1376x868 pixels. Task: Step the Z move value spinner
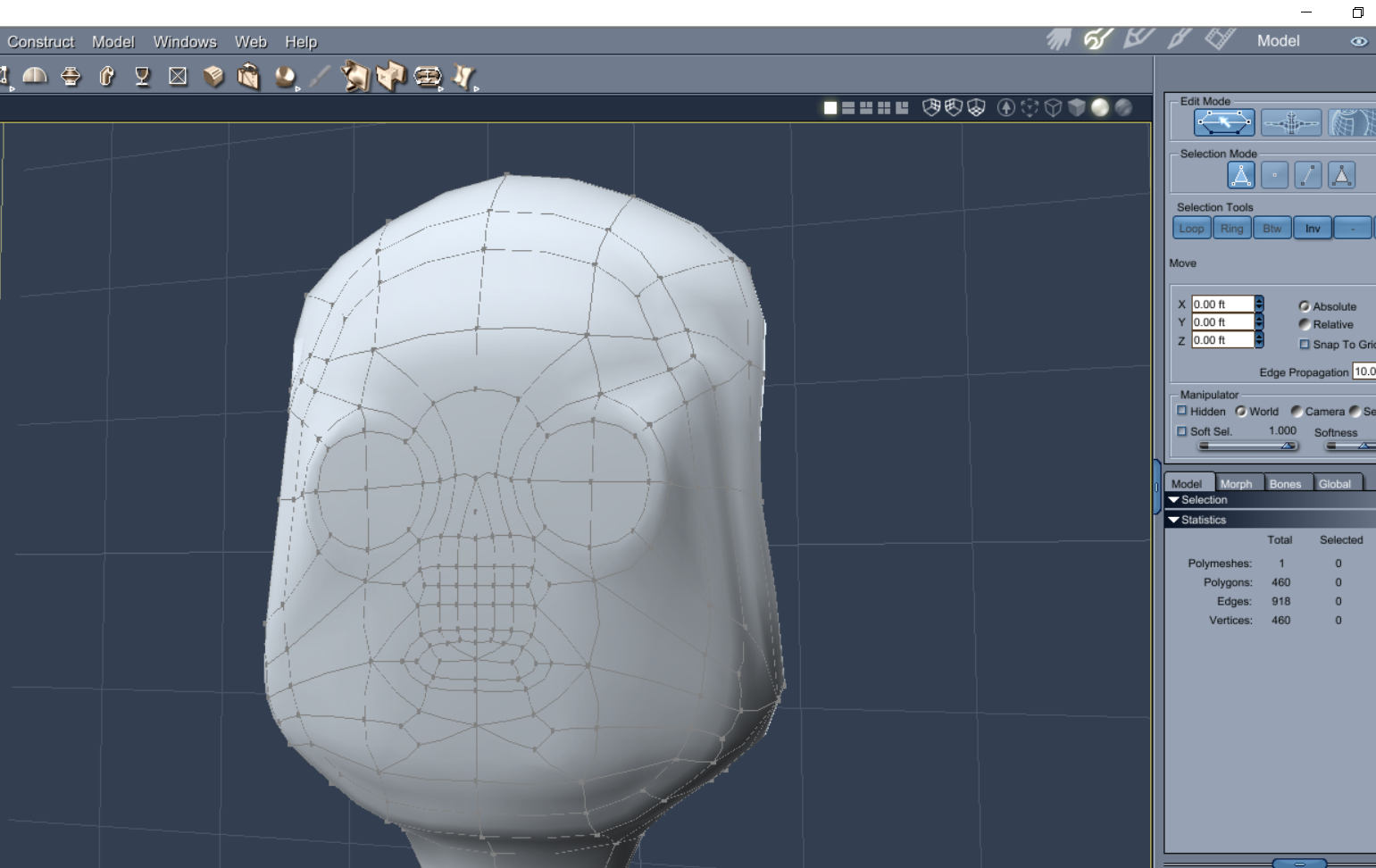coord(1259,340)
